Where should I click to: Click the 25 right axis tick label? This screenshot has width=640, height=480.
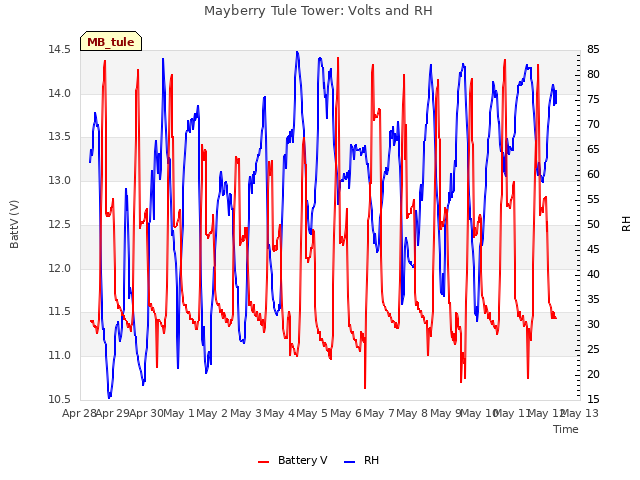coord(593,349)
